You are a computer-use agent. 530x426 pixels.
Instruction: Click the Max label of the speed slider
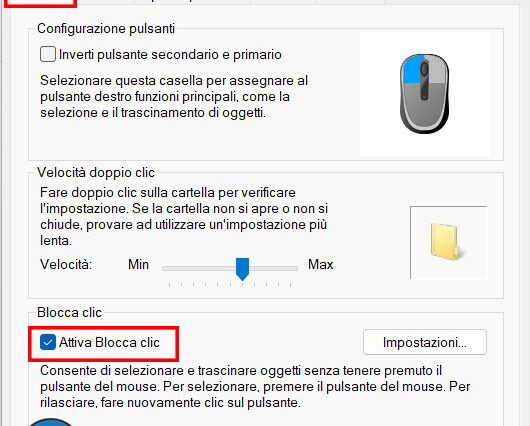click(x=320, y=264)
